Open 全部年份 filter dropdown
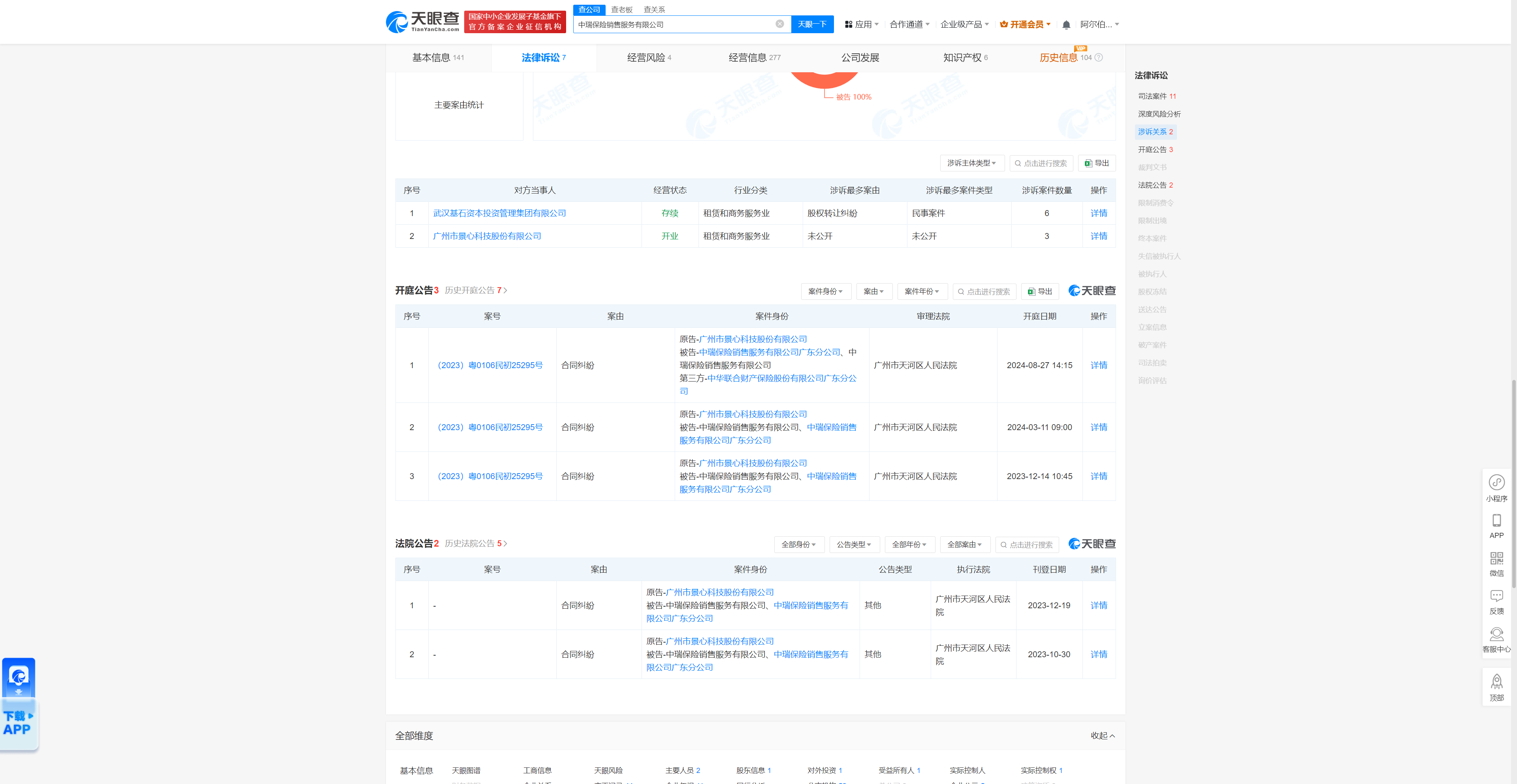The height and width of the screenshot is (784, 1517). (x=910, y=544)
